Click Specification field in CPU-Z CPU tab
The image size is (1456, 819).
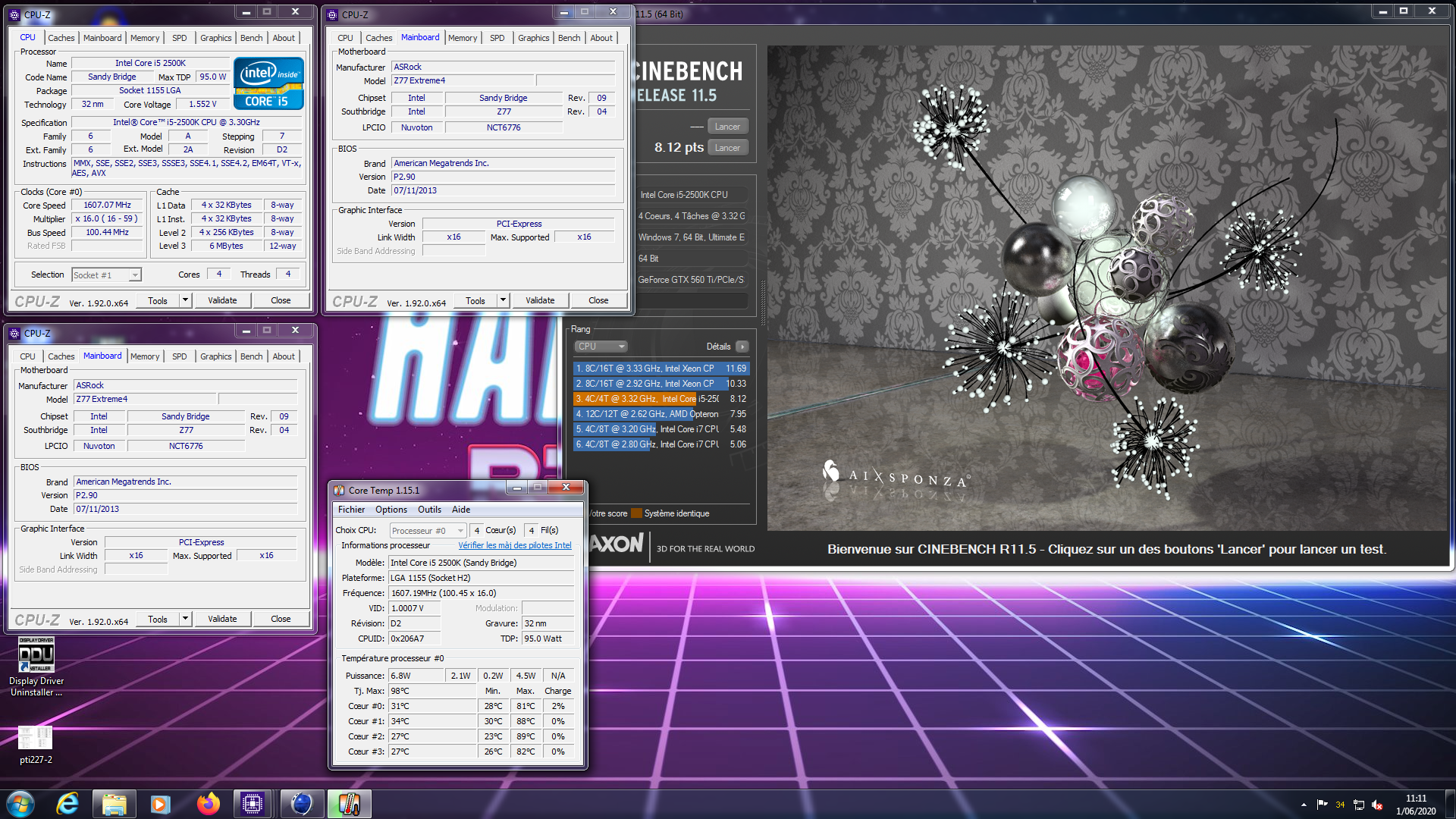(x=187, y=122)
